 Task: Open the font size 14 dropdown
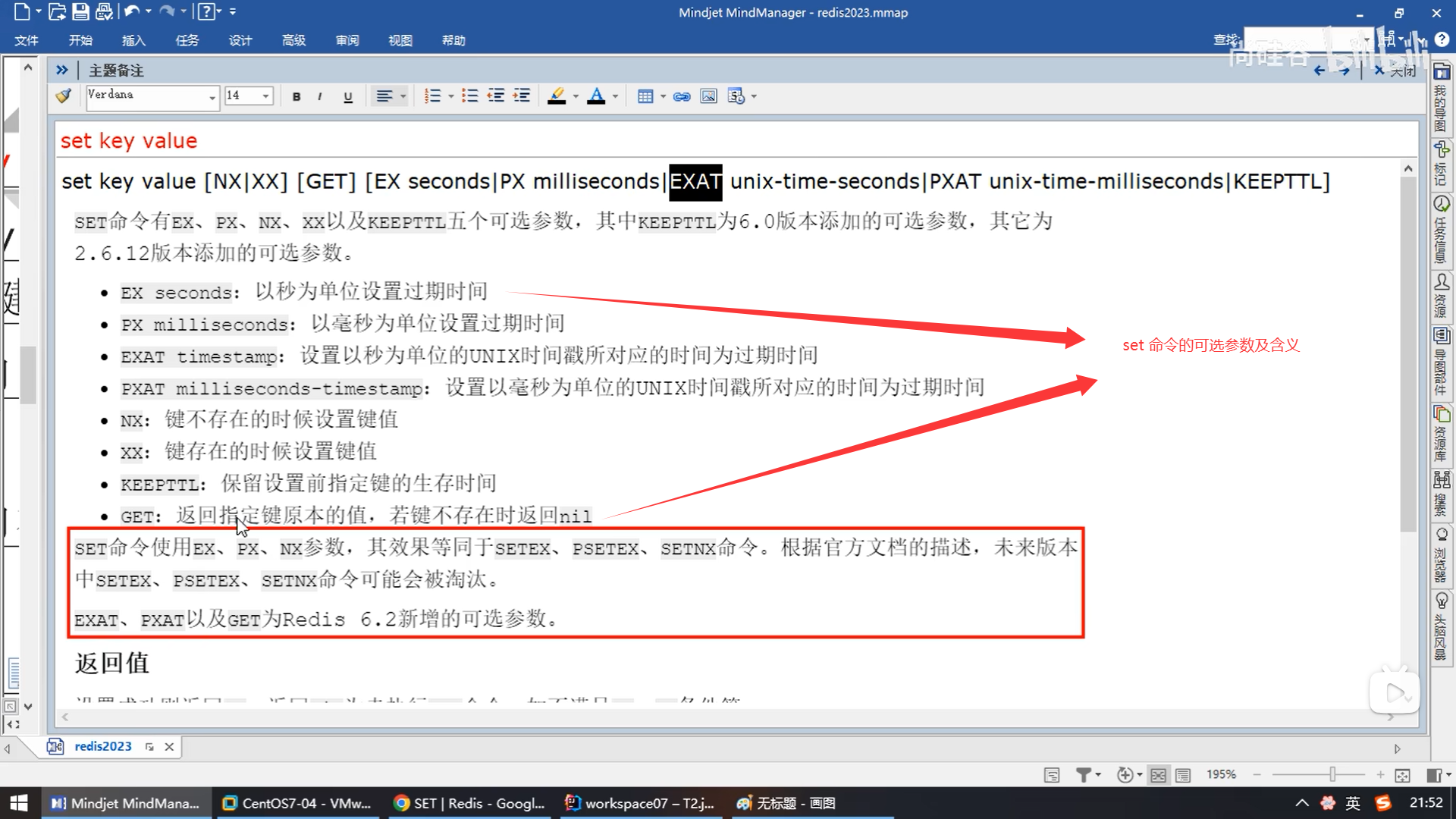tap(265, 96)
